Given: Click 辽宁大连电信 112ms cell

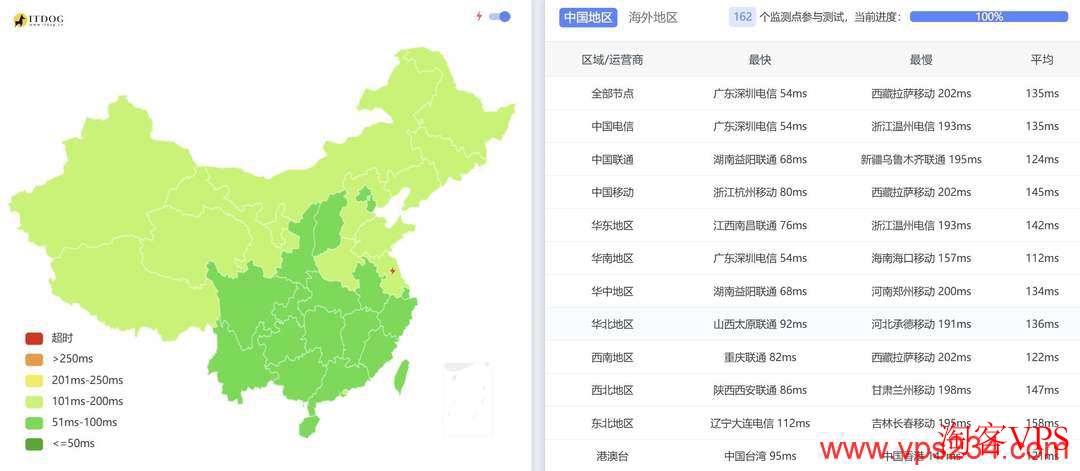Looking at the screenshot, I should [x=760, y=423].
